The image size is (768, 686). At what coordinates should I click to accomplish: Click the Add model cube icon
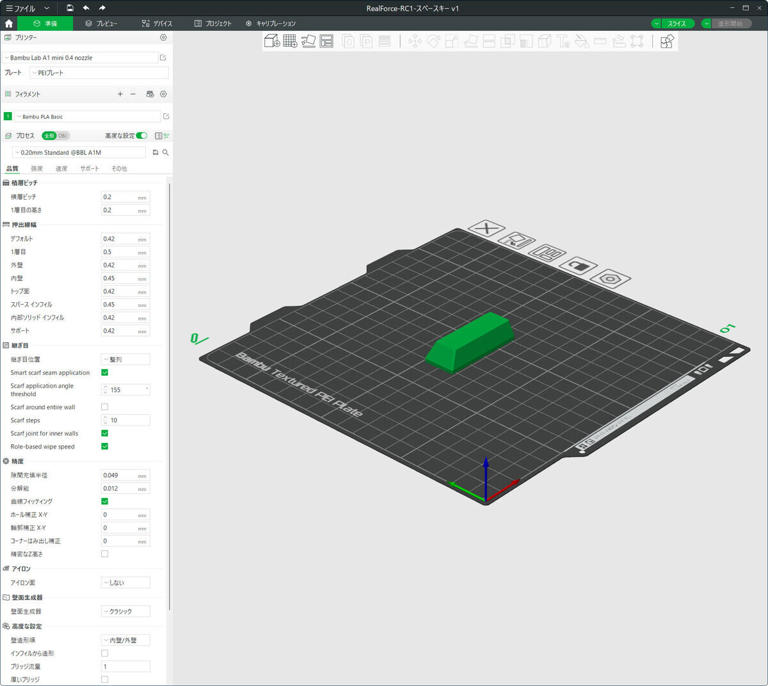[x=271, y=41]
